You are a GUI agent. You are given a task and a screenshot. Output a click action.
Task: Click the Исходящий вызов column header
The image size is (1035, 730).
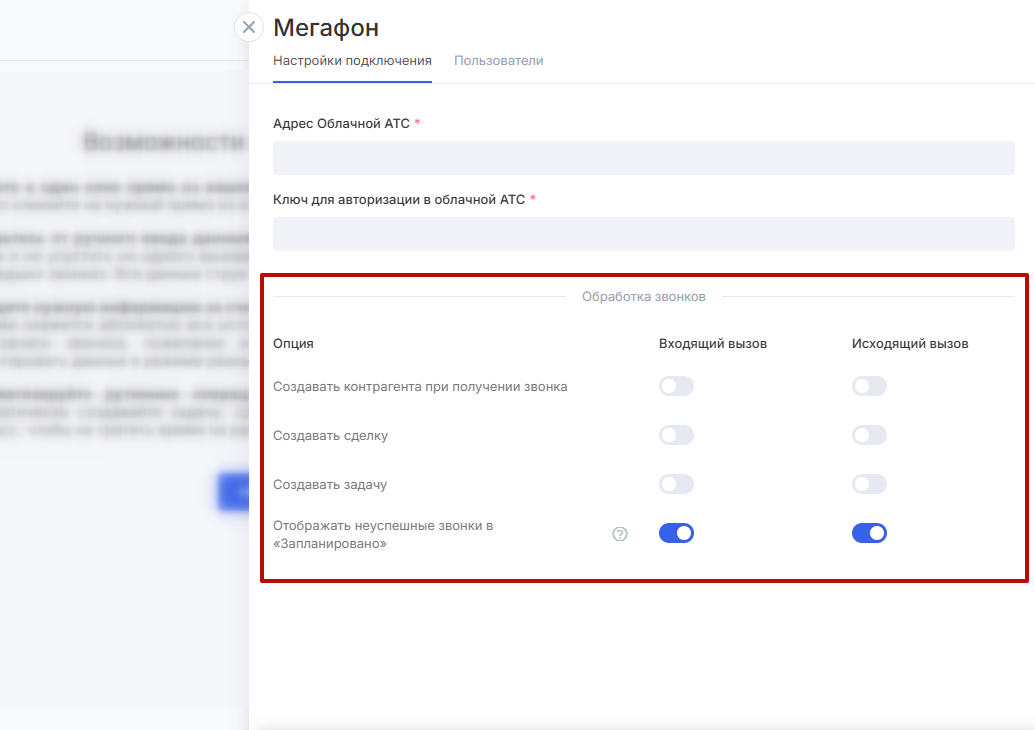tap(910, 344)
